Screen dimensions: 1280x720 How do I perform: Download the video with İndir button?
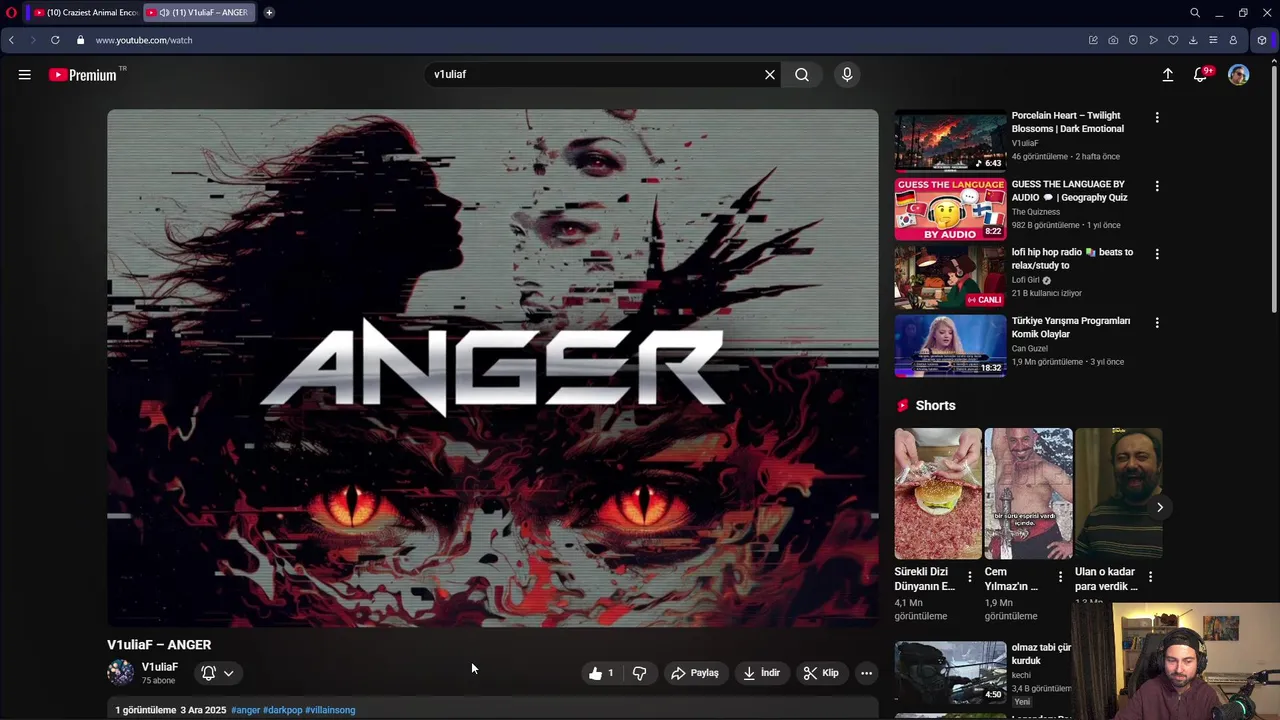(x=761, y=673)
